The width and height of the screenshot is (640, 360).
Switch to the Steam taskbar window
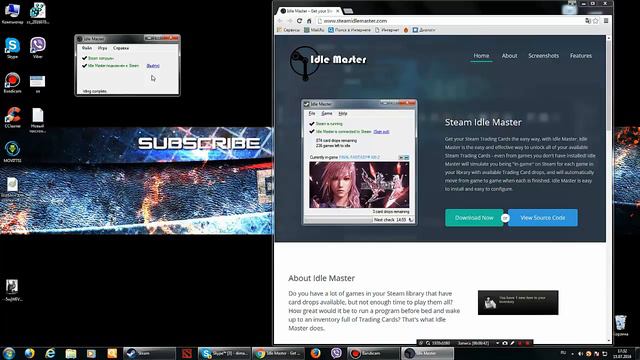[149, 353]
